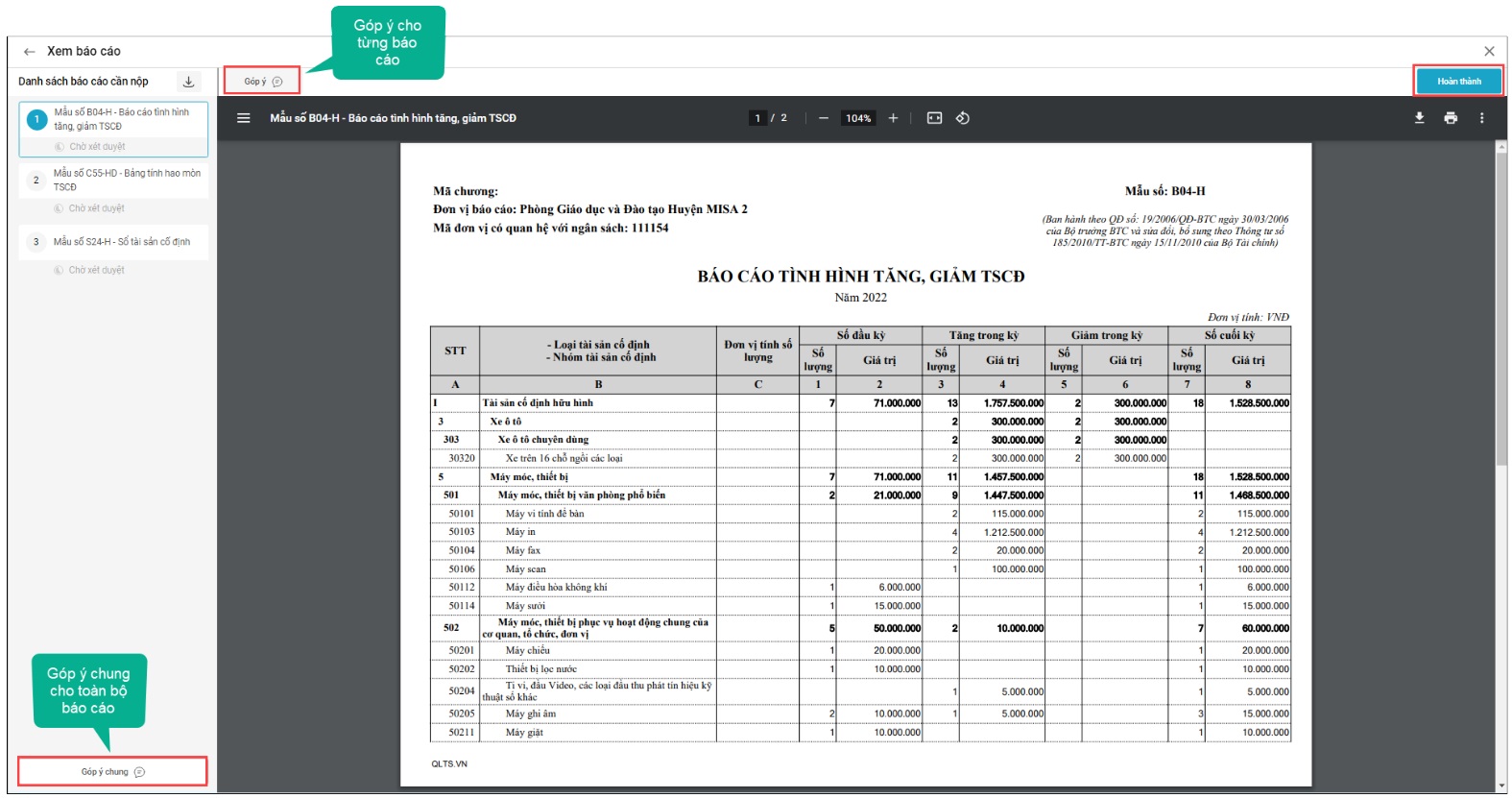The image size is (1512, 798).
Task: Click the back arrow beside Xem báo cáo
Action: (x=29, y=52)
